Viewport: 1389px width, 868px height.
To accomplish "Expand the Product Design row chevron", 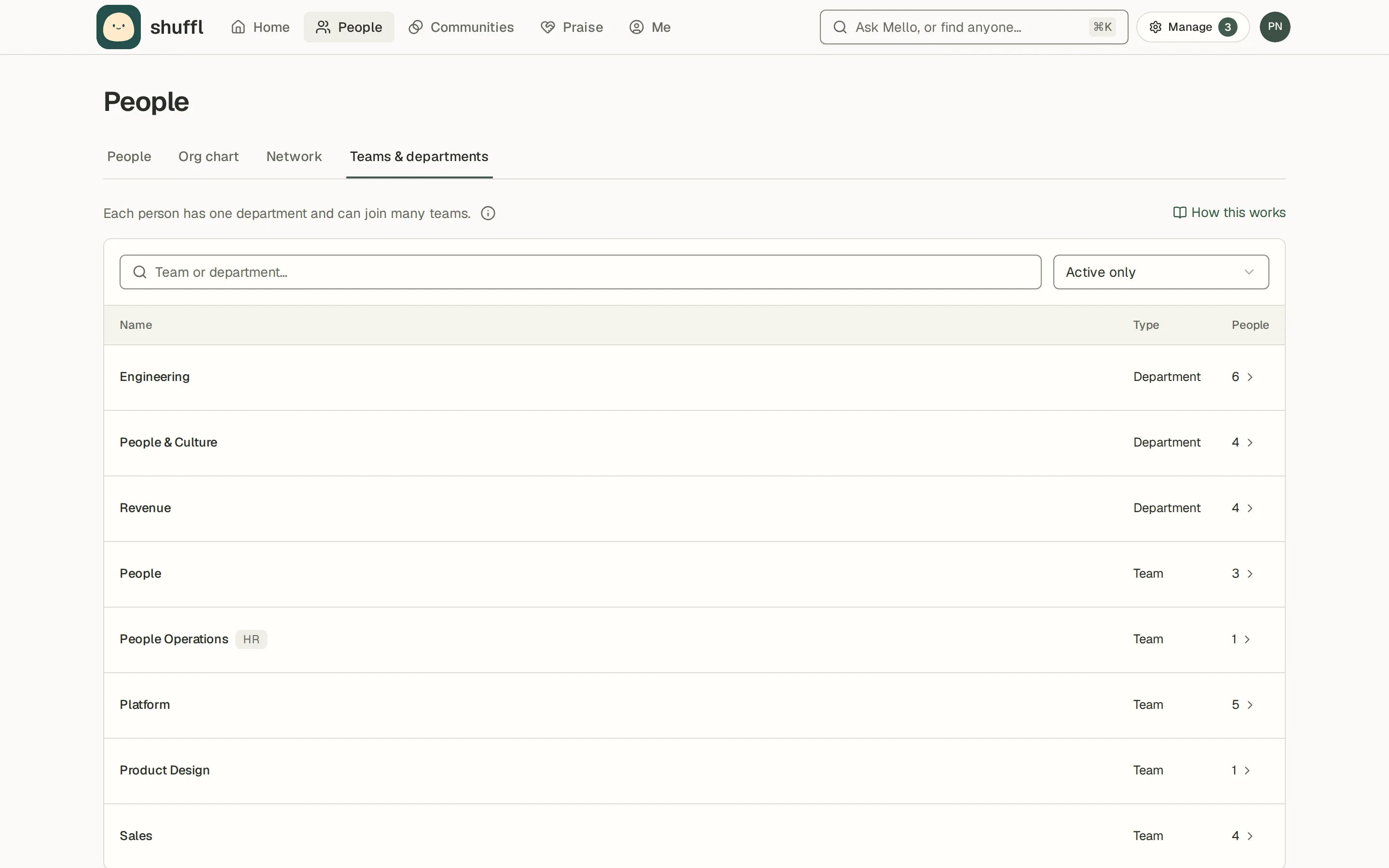I will 1247,771.
